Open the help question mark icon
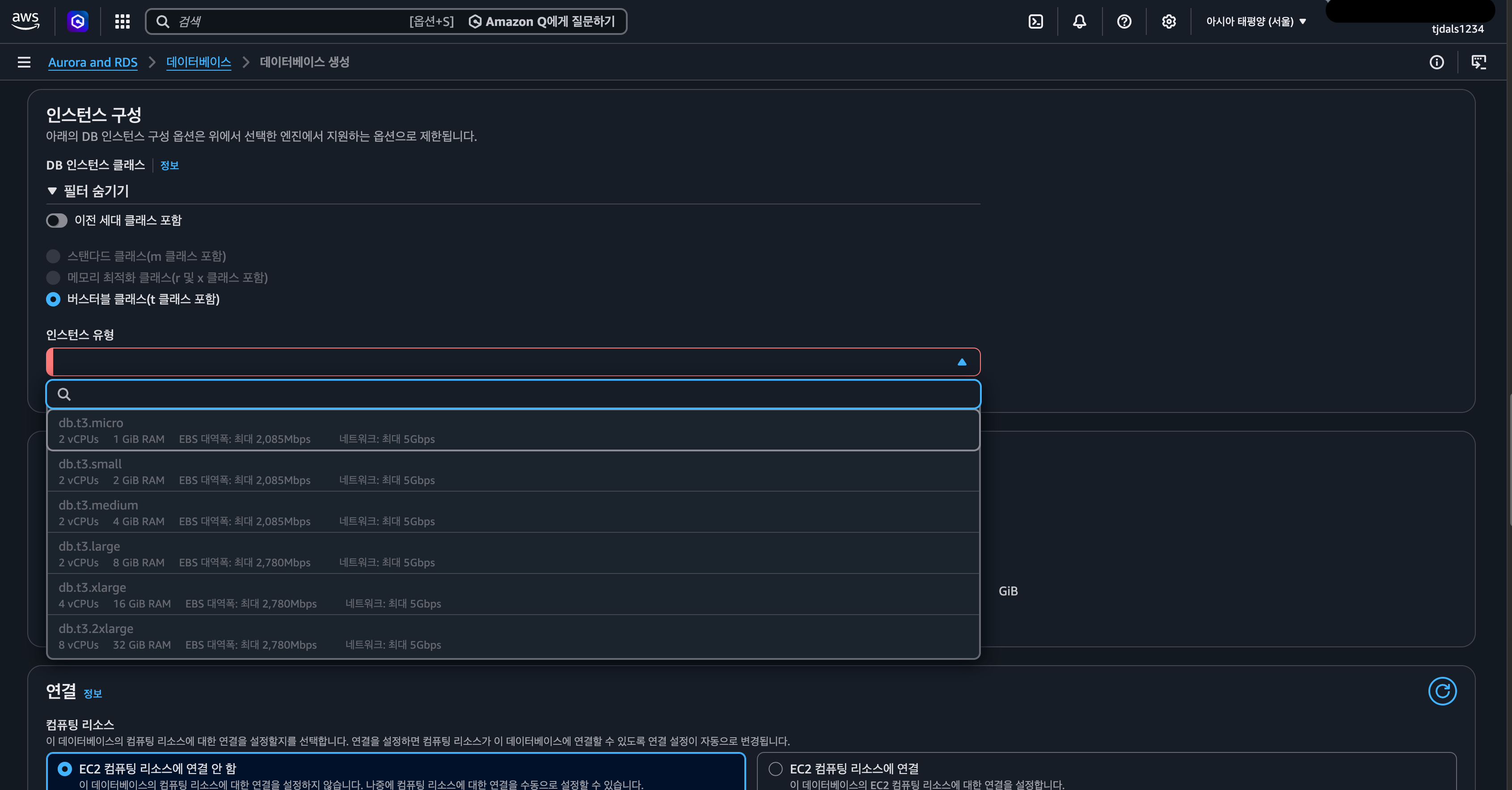Viewport: 1512px width, 790px height. (1124, 21)
